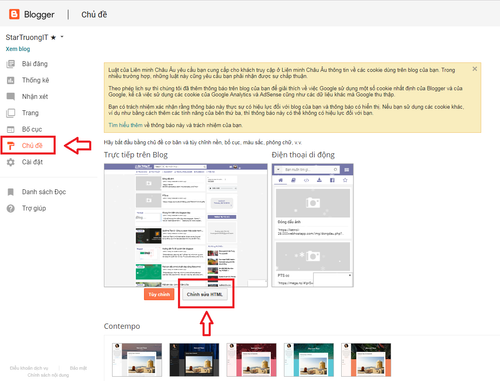Open Trợ giúp help item
This screenshot has width=500, height=381.
pyautogui.click(x=34, y=208)
